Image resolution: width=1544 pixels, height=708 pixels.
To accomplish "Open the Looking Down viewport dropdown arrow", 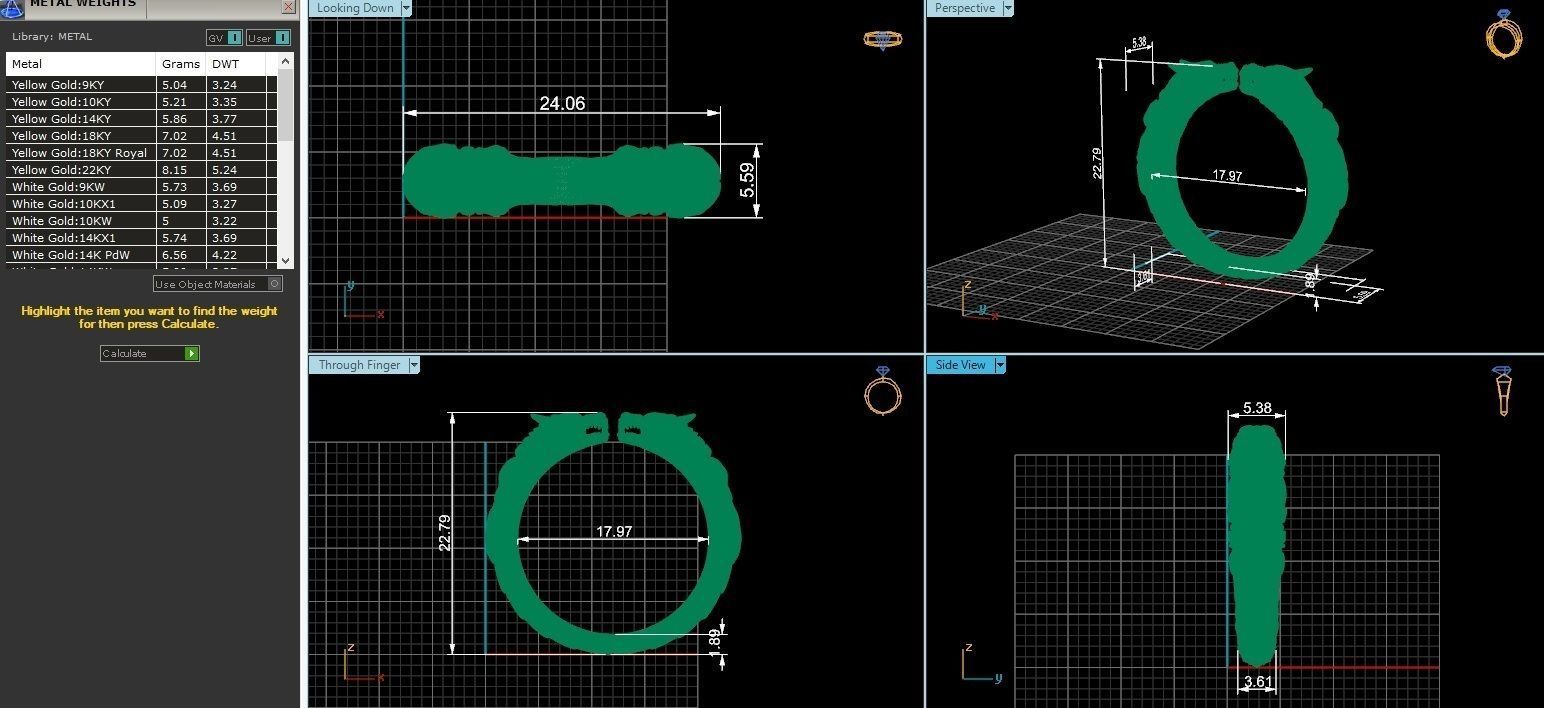I will click(406, 8).
